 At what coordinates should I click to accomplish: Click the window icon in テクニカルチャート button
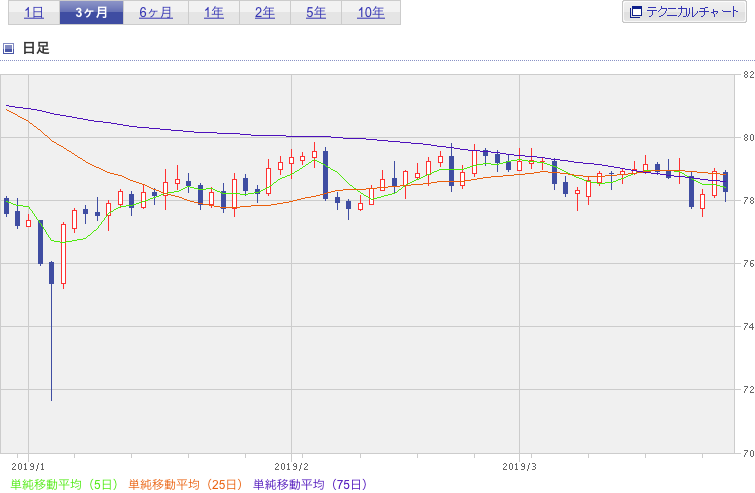(636, 12)
